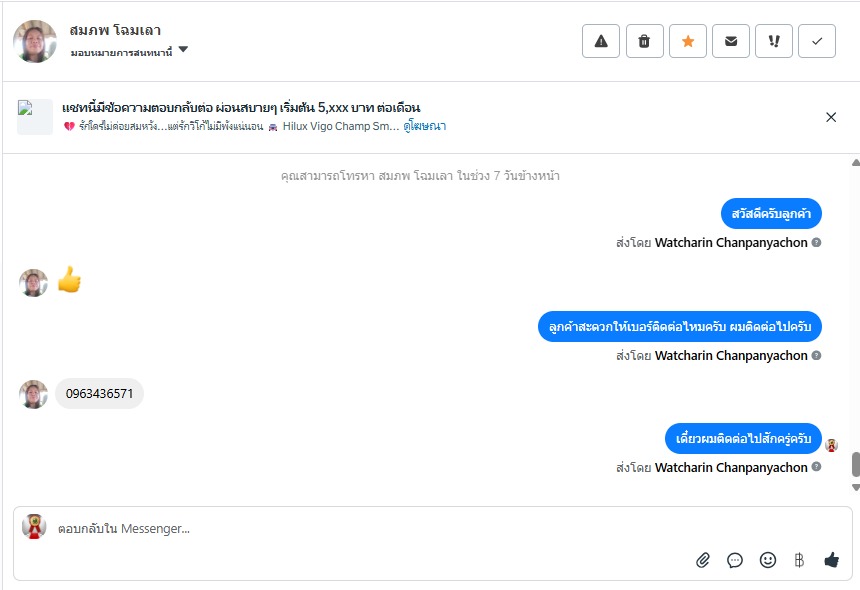Viewport: 860px width, 590px height.
Task: Attach a file using the paperclip icon
Action: [703, 560]
